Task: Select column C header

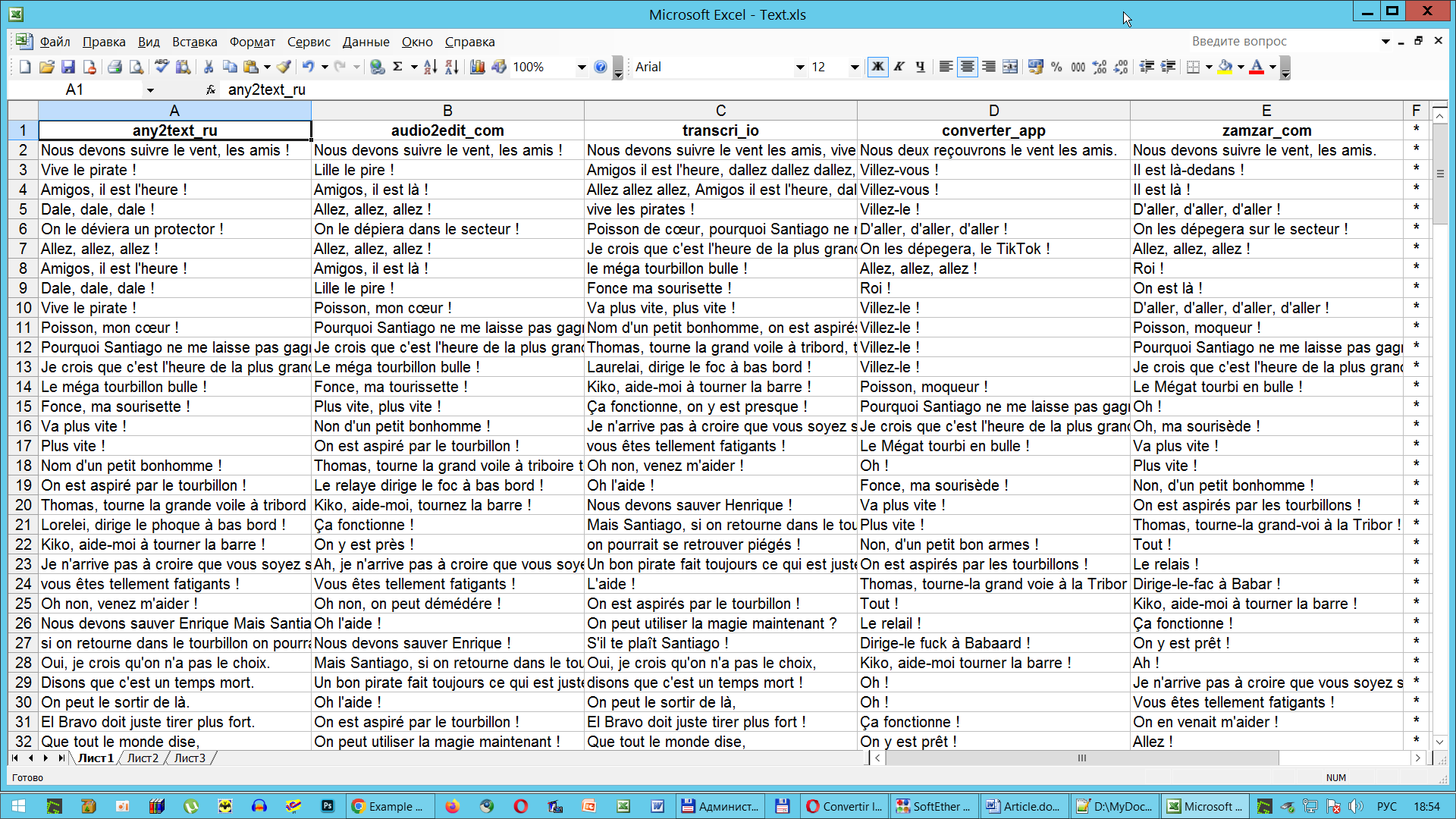Action: (x=720, y=111)
